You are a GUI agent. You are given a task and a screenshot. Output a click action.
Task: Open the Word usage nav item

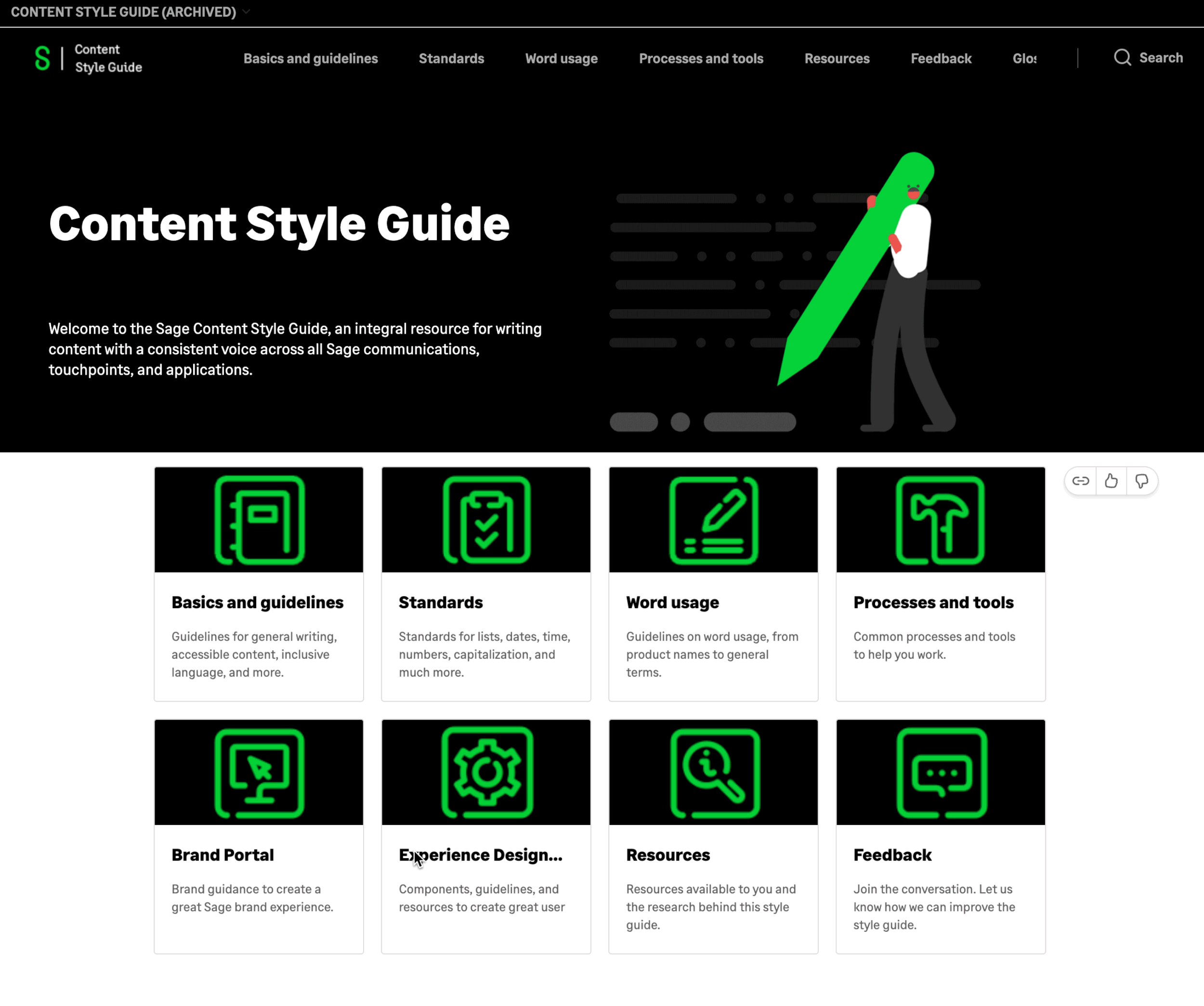561,58
